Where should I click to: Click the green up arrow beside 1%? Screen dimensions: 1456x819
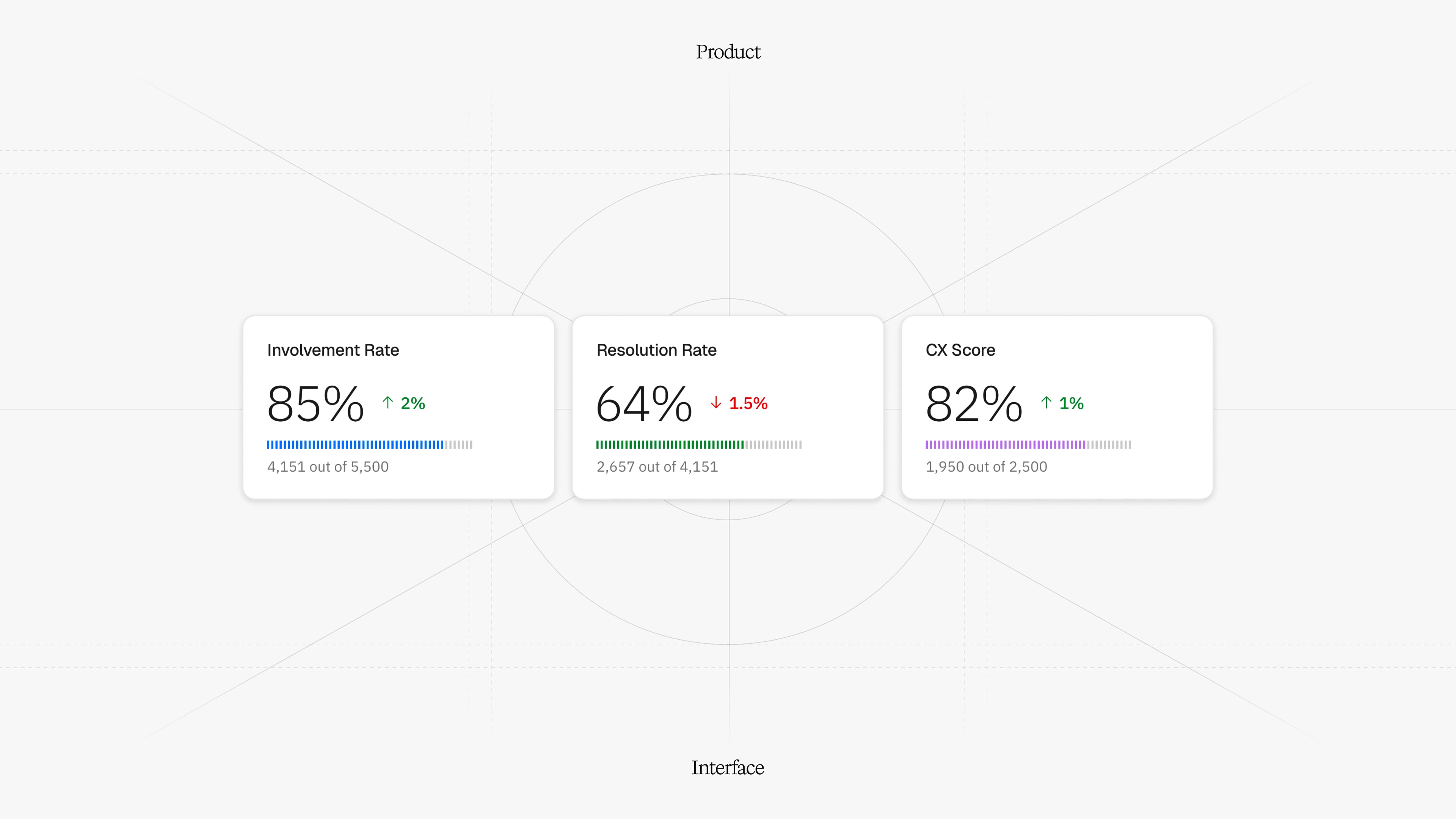pos(1046,402)
